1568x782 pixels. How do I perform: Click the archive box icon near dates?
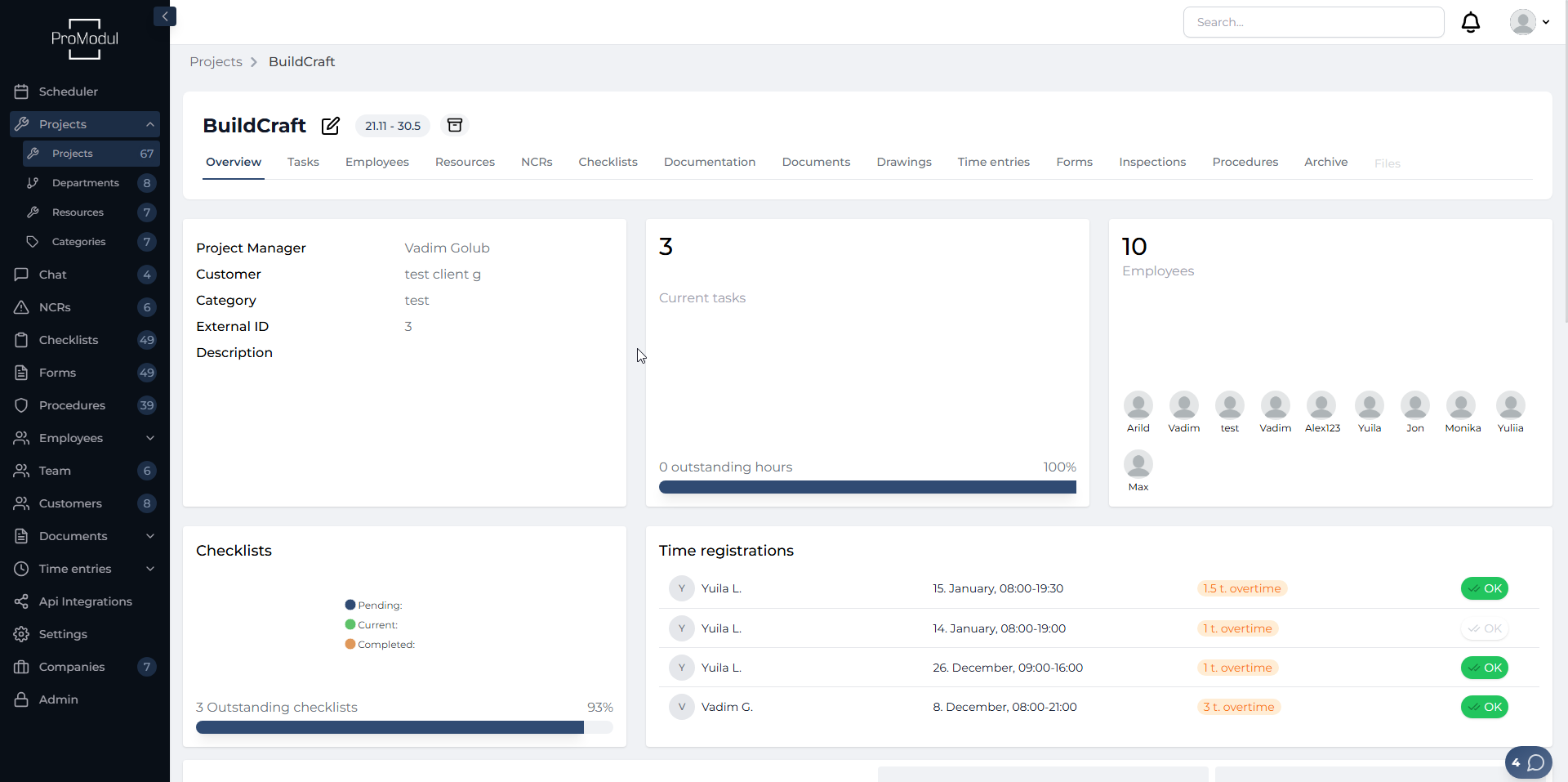pyautogui.click(x=455, y=125)
